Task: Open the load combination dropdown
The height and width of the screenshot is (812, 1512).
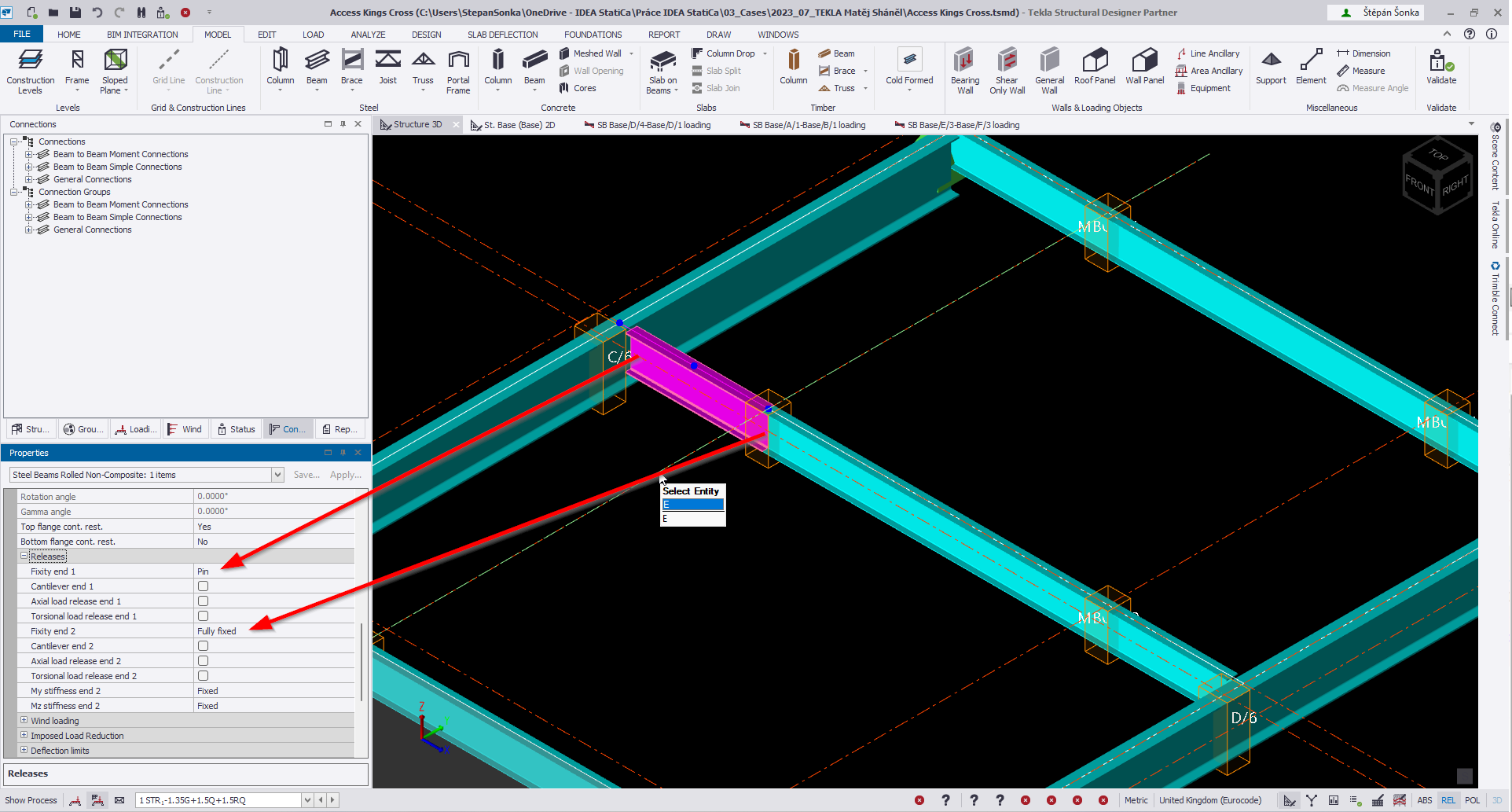Action: pyautogui.click(x=307, y=800)
